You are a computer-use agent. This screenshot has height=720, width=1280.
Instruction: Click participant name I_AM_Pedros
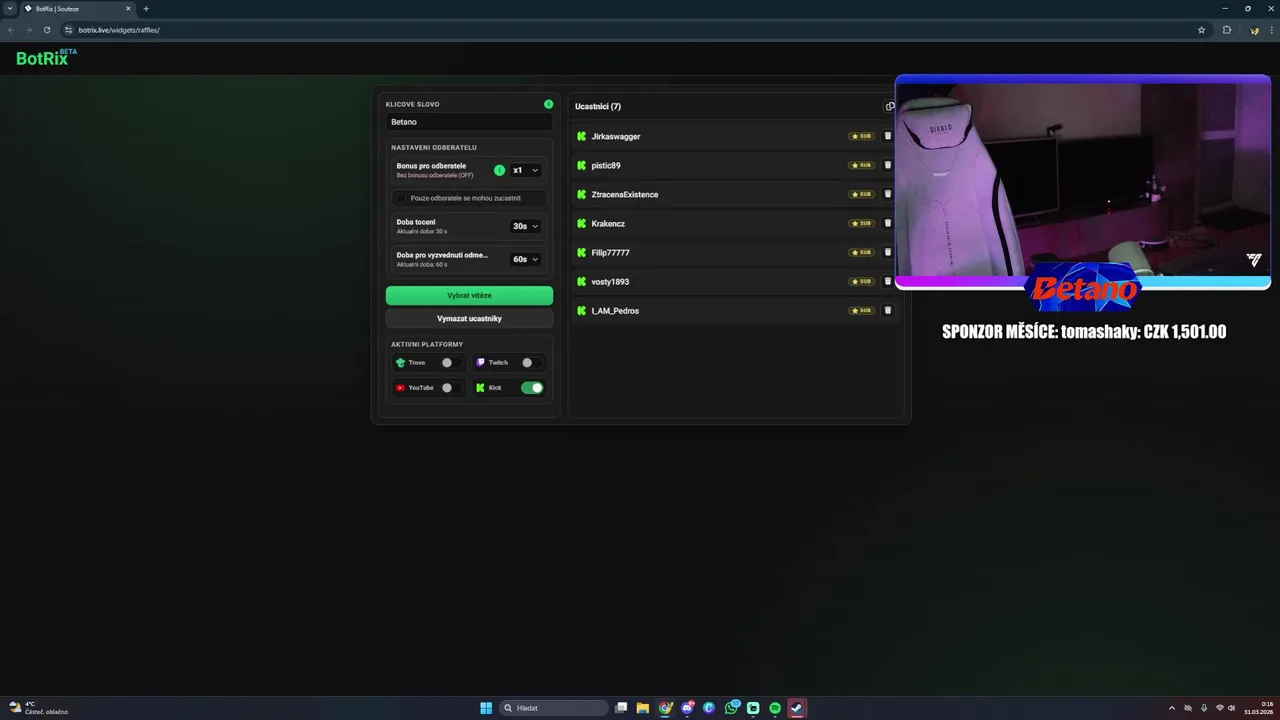[x=615, y=310]
